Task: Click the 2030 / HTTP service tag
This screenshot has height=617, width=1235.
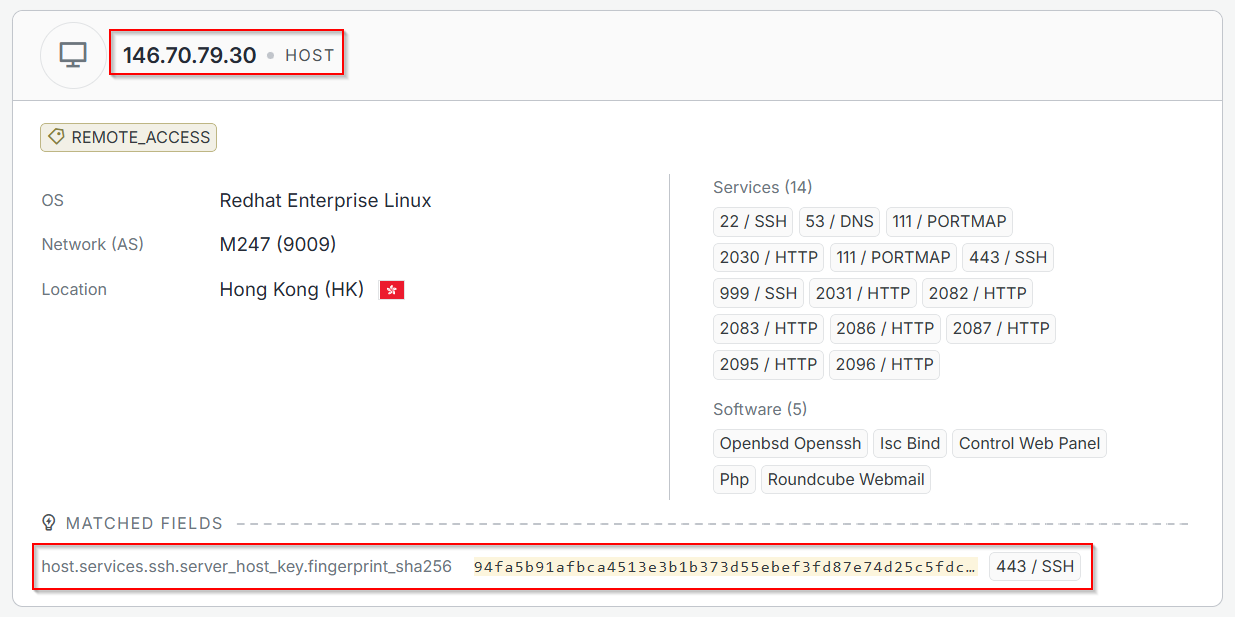Action: click(x=768, y=257)
